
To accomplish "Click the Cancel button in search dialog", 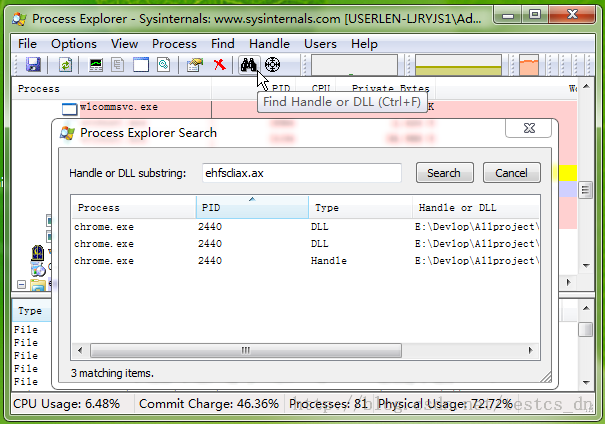I will (512, 173).
